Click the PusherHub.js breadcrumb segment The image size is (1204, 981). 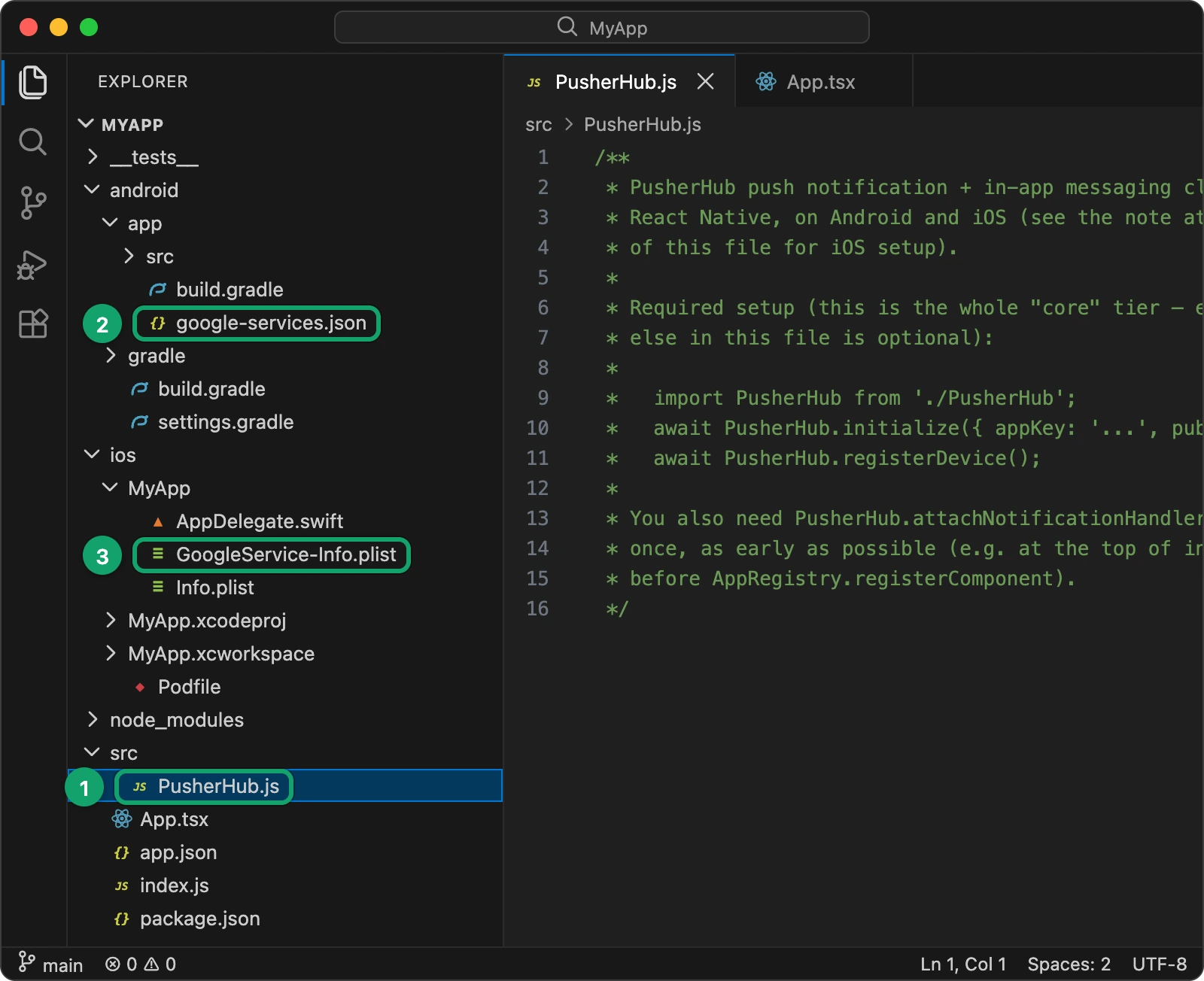[643, 124]
